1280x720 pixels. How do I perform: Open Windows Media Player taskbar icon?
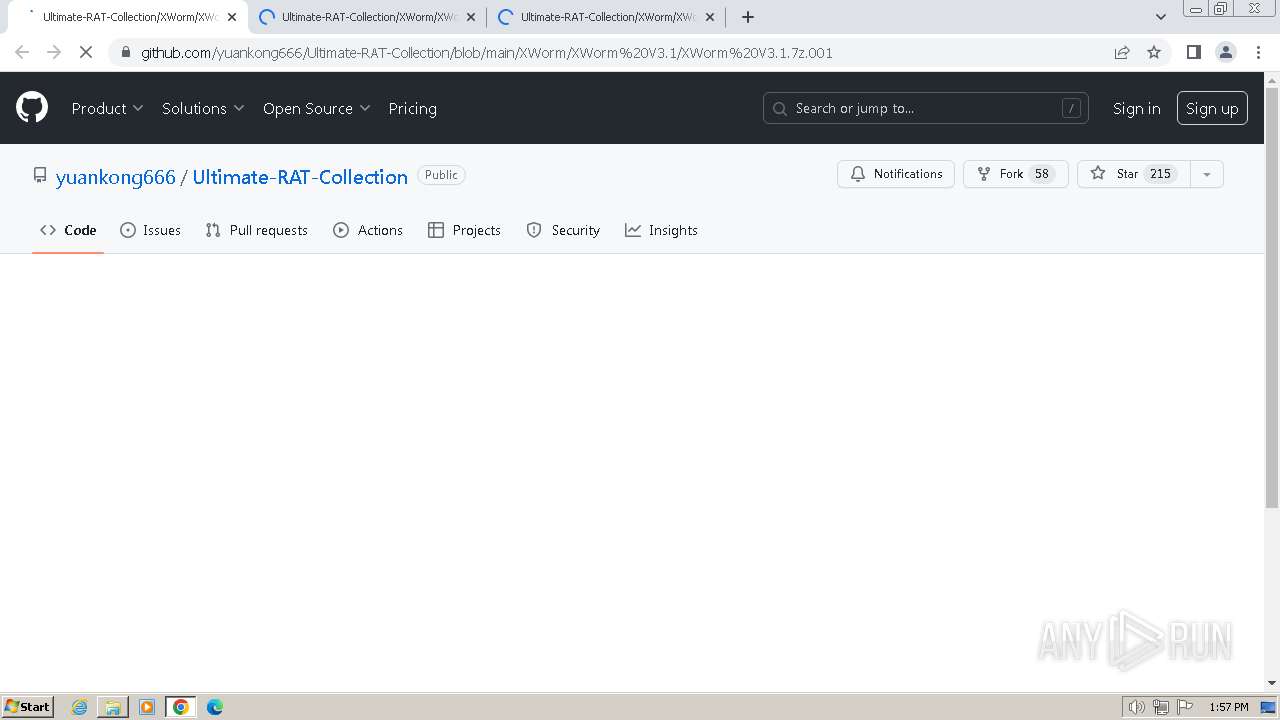147,707
